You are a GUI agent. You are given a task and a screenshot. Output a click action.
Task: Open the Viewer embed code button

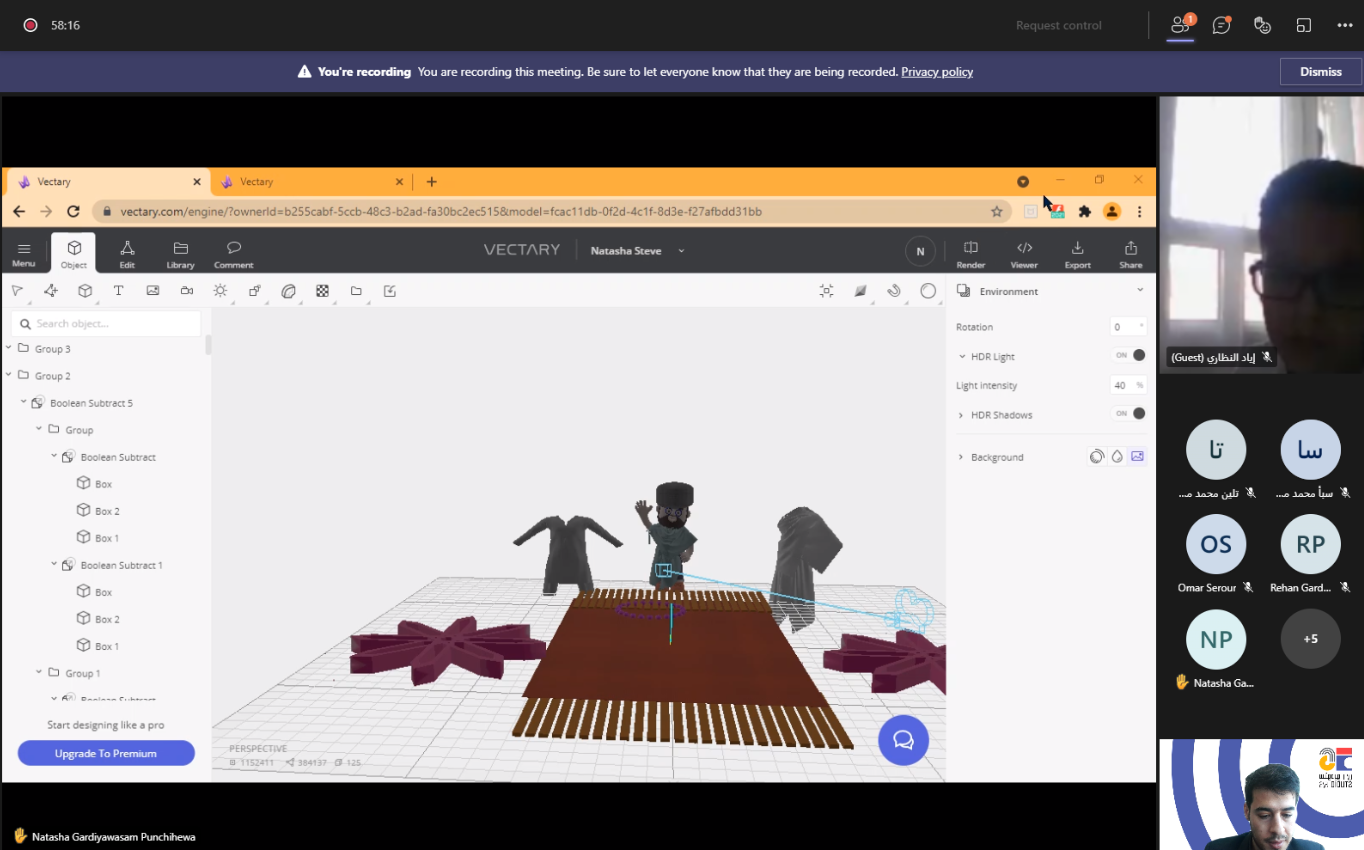[x=1024, y=254]
